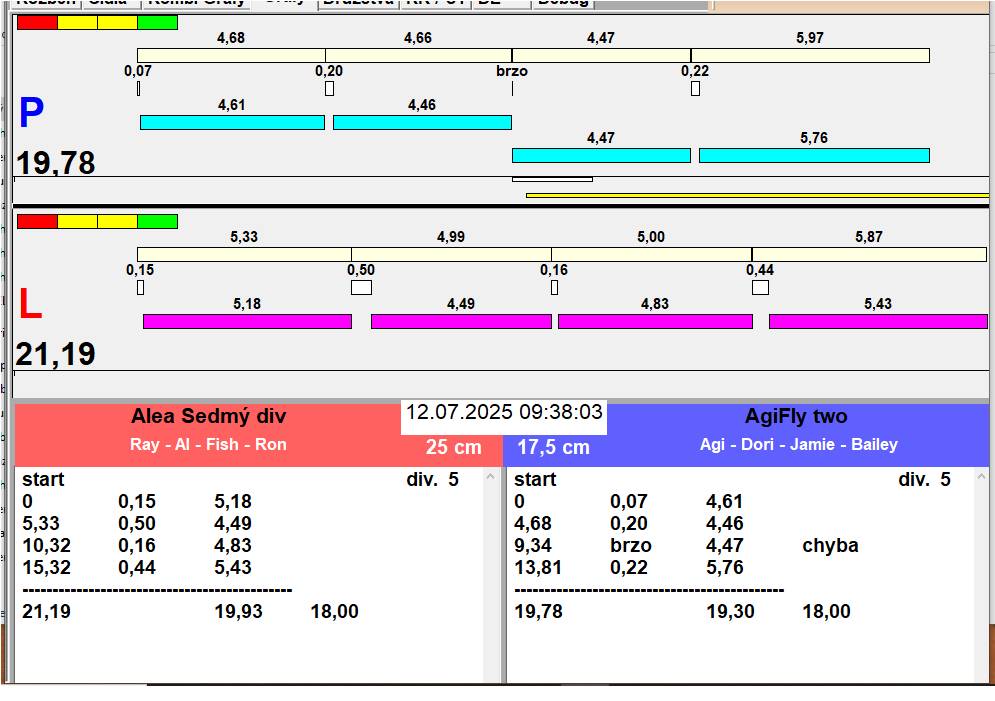This screenshot has height=701, width=995.
Task: Click the blue P lane letter
Action: point(31,113)
